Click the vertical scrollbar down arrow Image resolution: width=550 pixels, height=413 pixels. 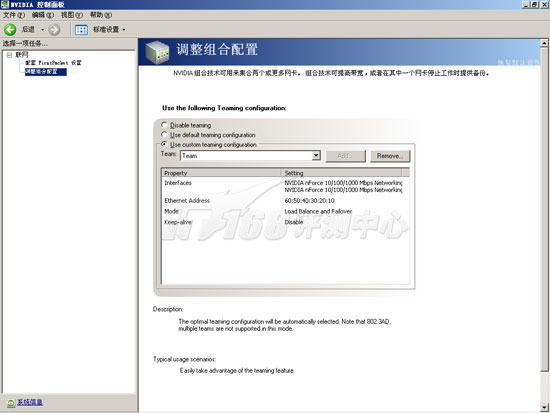tap(544, 408)
